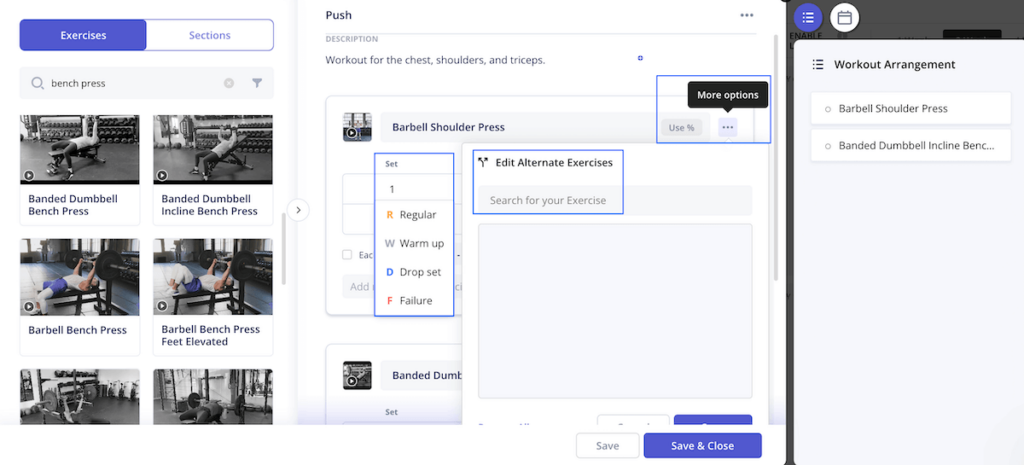Play the Barbell Shoulder Press video thumbnail
1024x465 pixels.
(357, 127)
